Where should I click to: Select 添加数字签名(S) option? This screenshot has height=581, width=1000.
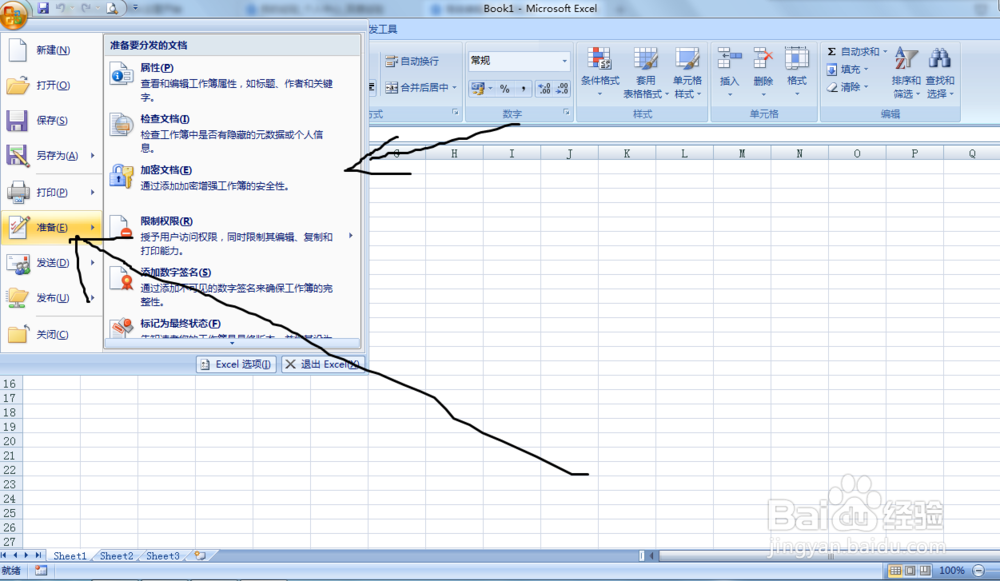pyautogui.click(x=233, y=286)
